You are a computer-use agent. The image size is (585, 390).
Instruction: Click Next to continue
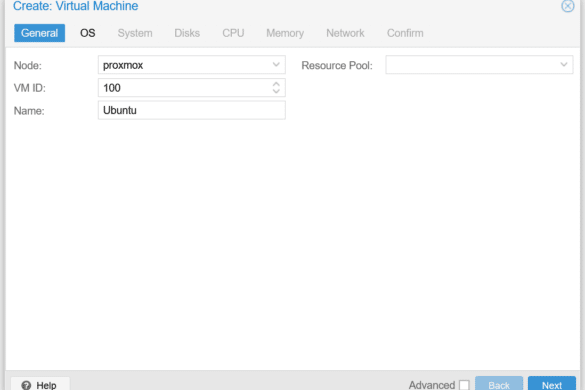552,384
